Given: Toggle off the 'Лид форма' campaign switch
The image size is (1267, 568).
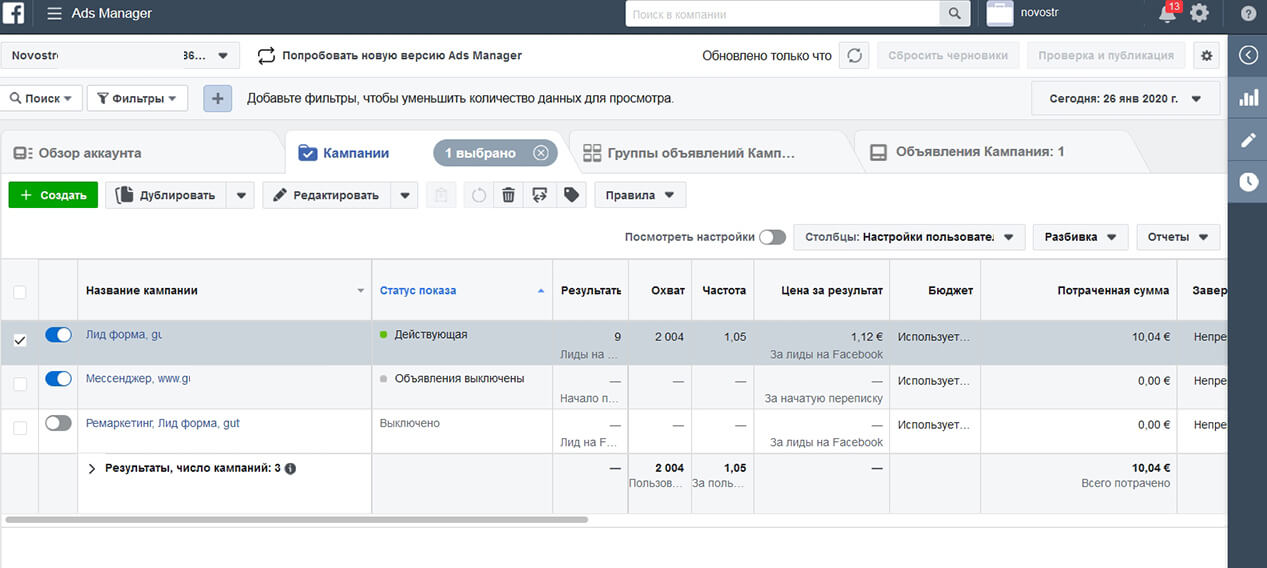Looking at the screenshot, I should point(59,335).
